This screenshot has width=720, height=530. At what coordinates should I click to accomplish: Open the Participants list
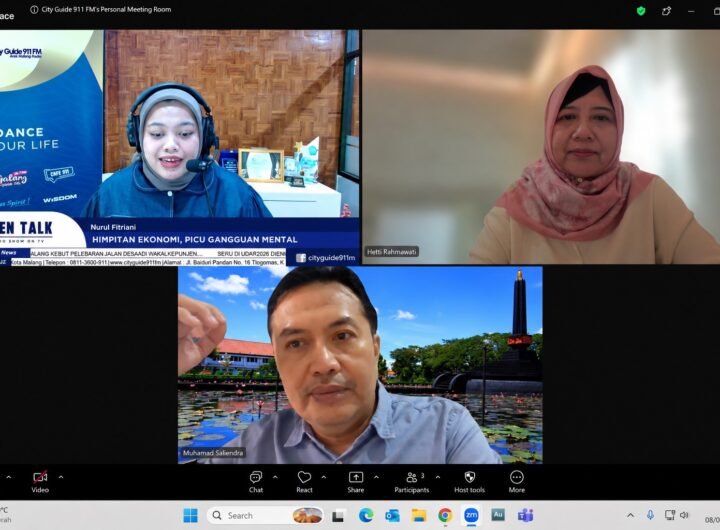click(x=411, y=482)
